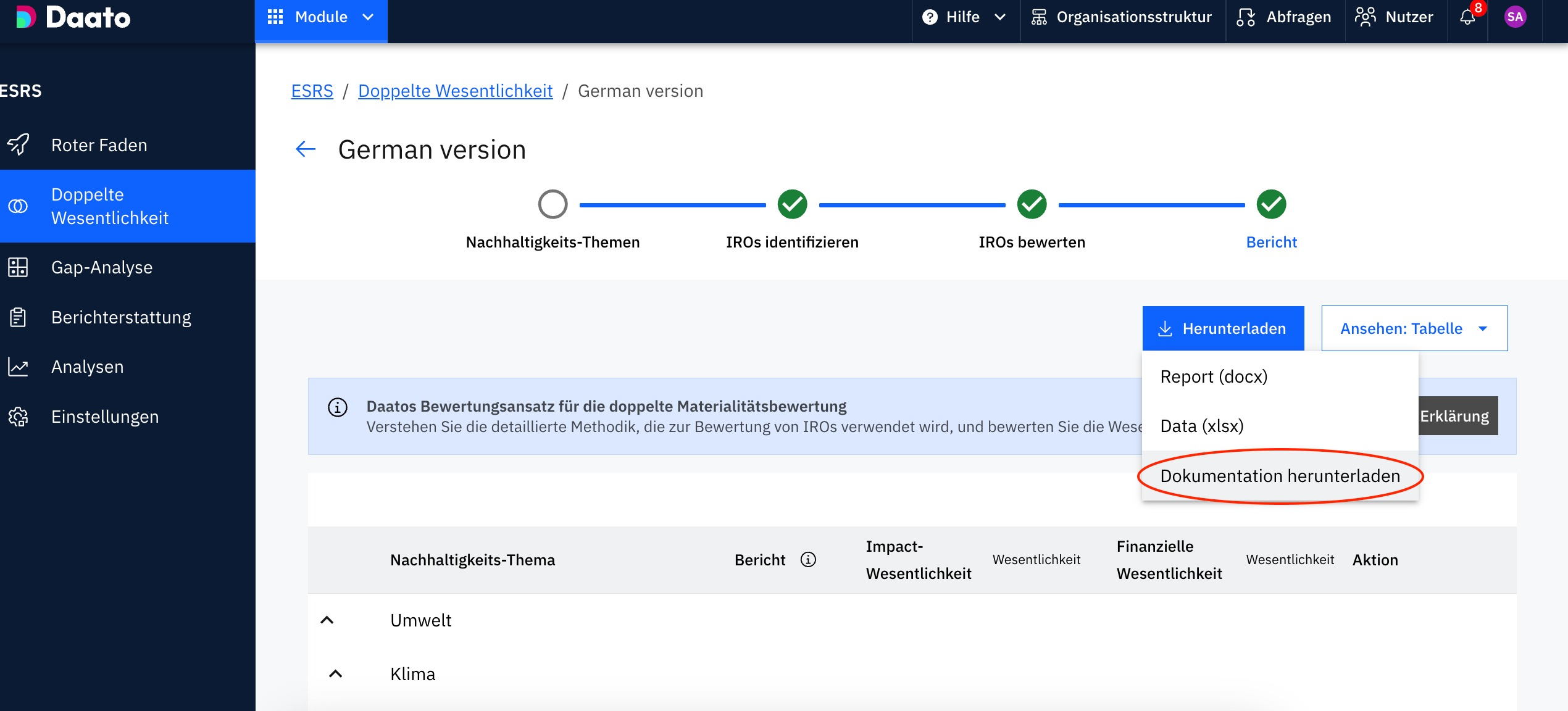Click the Herunterladen button
The image size is (1568, 711).
click(1223, 328)
